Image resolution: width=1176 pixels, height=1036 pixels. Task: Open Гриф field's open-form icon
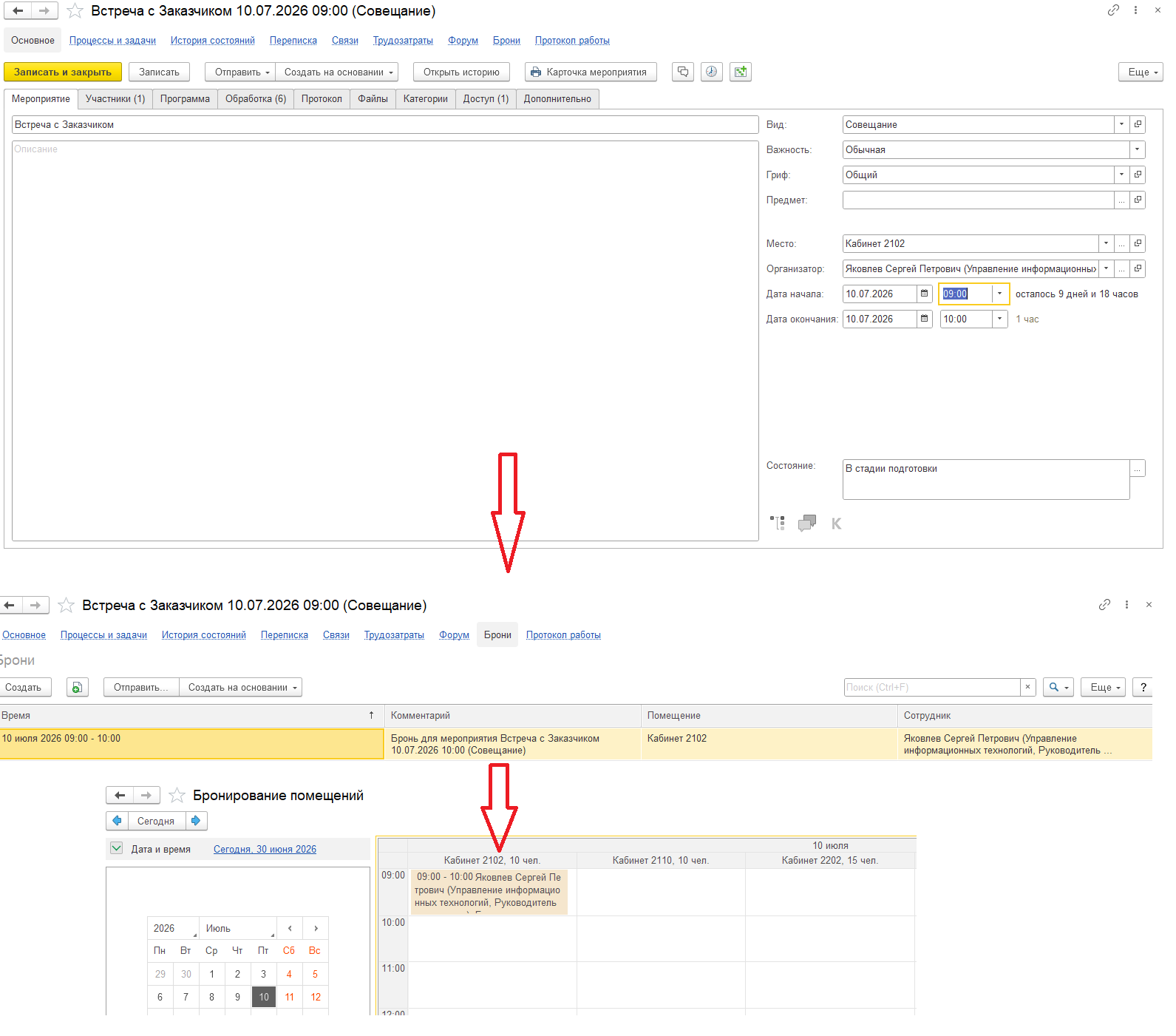(x=1138, y=175)
